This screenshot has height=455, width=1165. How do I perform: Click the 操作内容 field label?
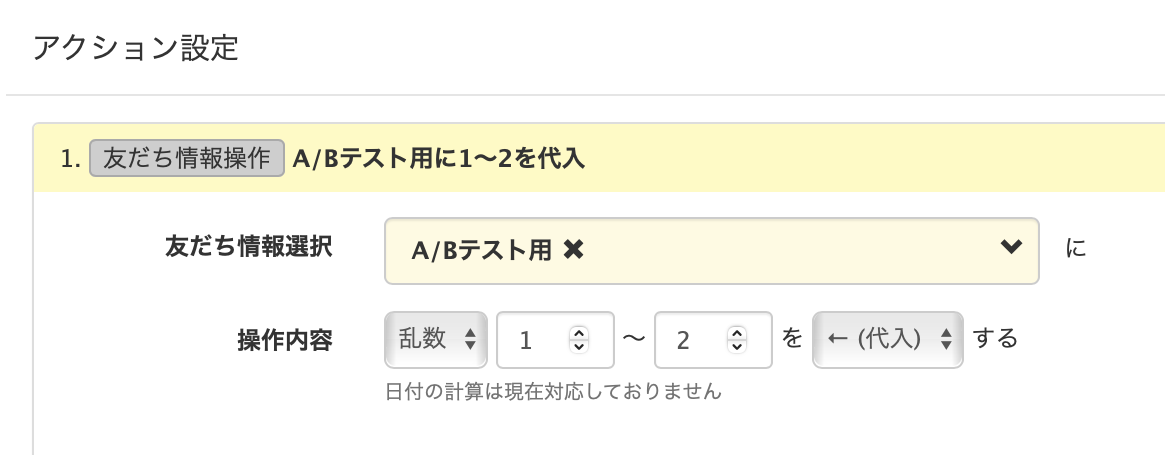point(284,340)
